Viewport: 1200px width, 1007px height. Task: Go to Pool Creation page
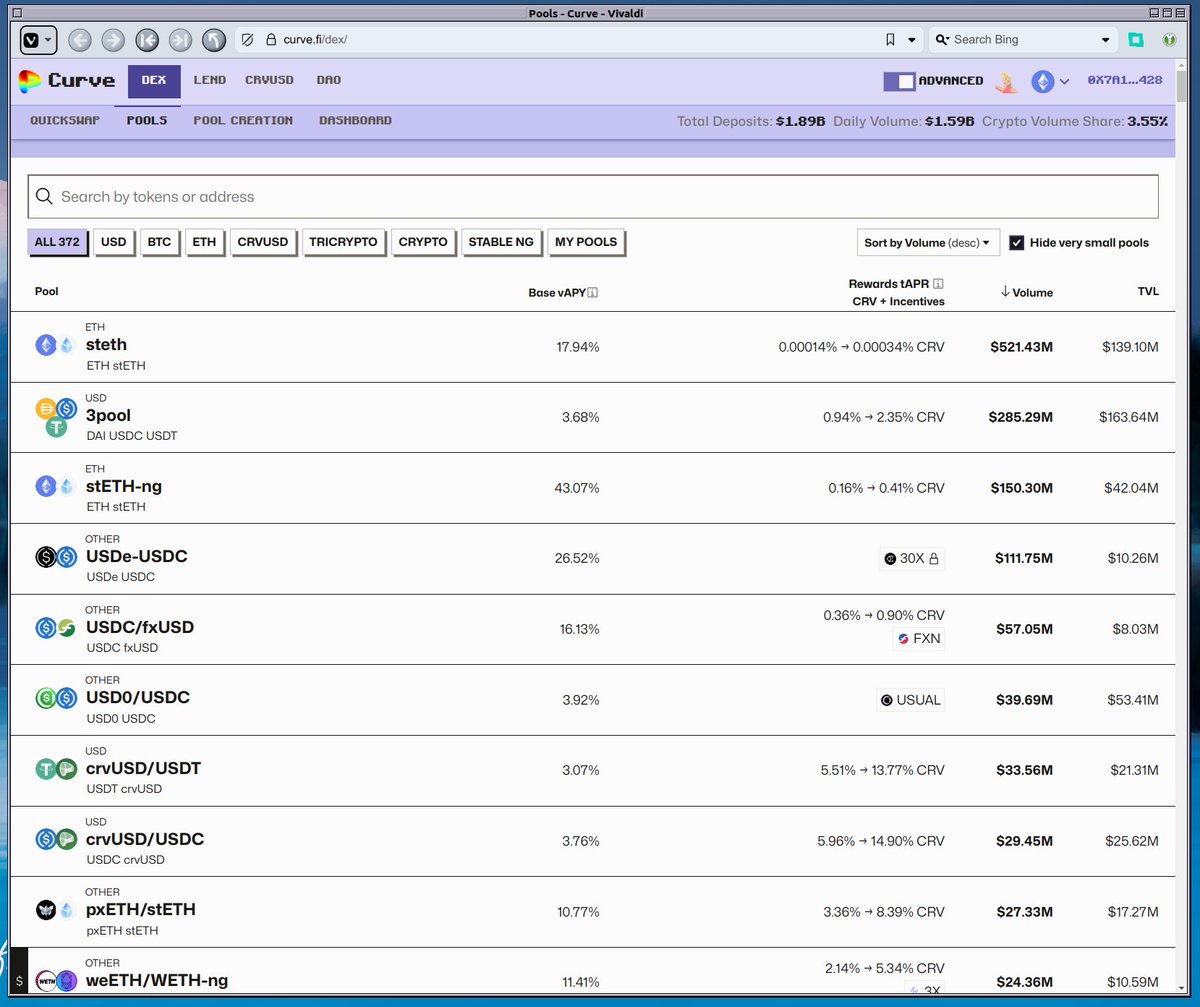[243, 120]
